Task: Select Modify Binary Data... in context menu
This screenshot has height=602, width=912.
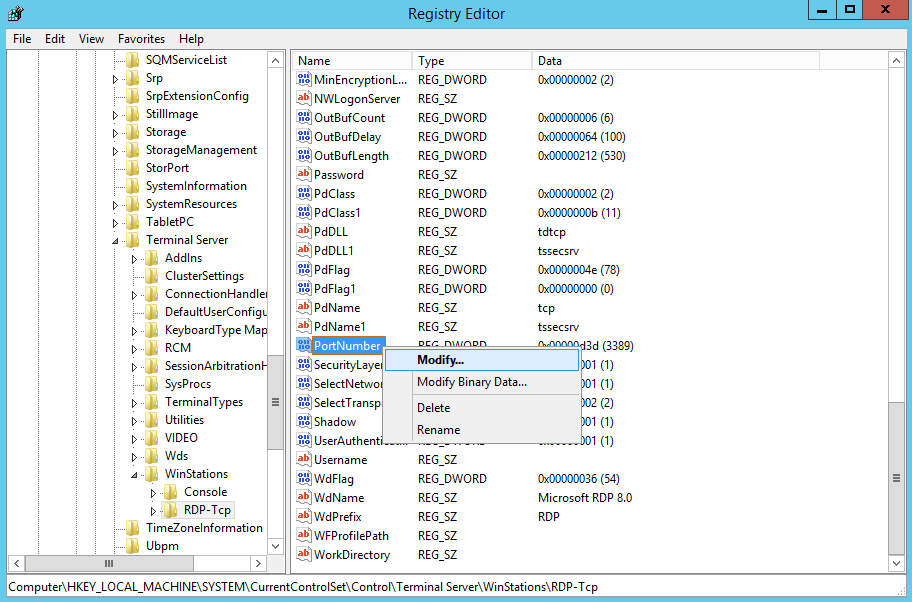Action: click(471, 382)
